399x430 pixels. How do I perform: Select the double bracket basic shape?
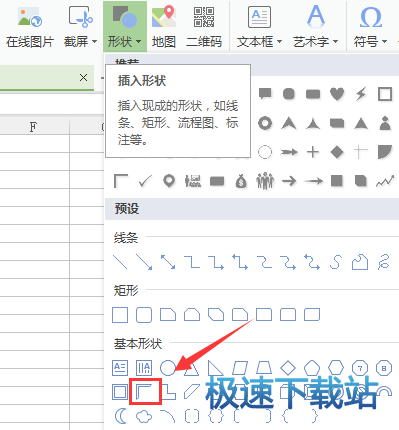coord(192,416)
